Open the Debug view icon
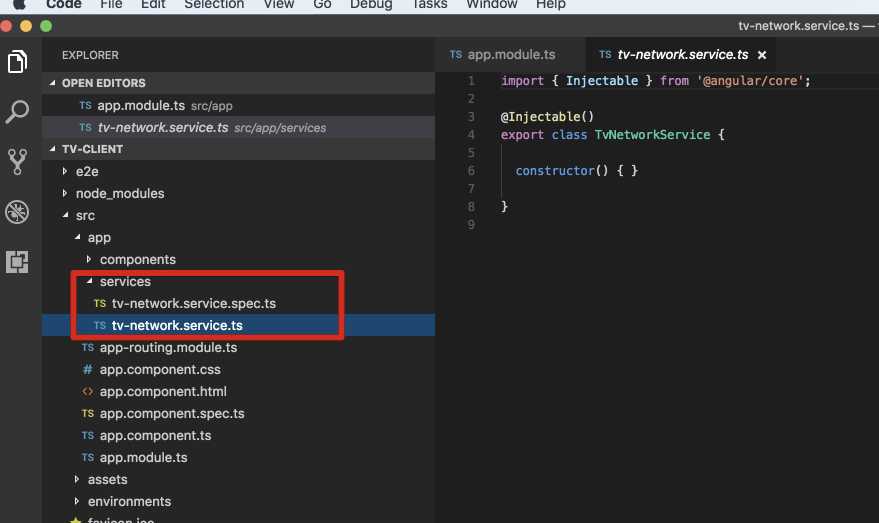 17,212
